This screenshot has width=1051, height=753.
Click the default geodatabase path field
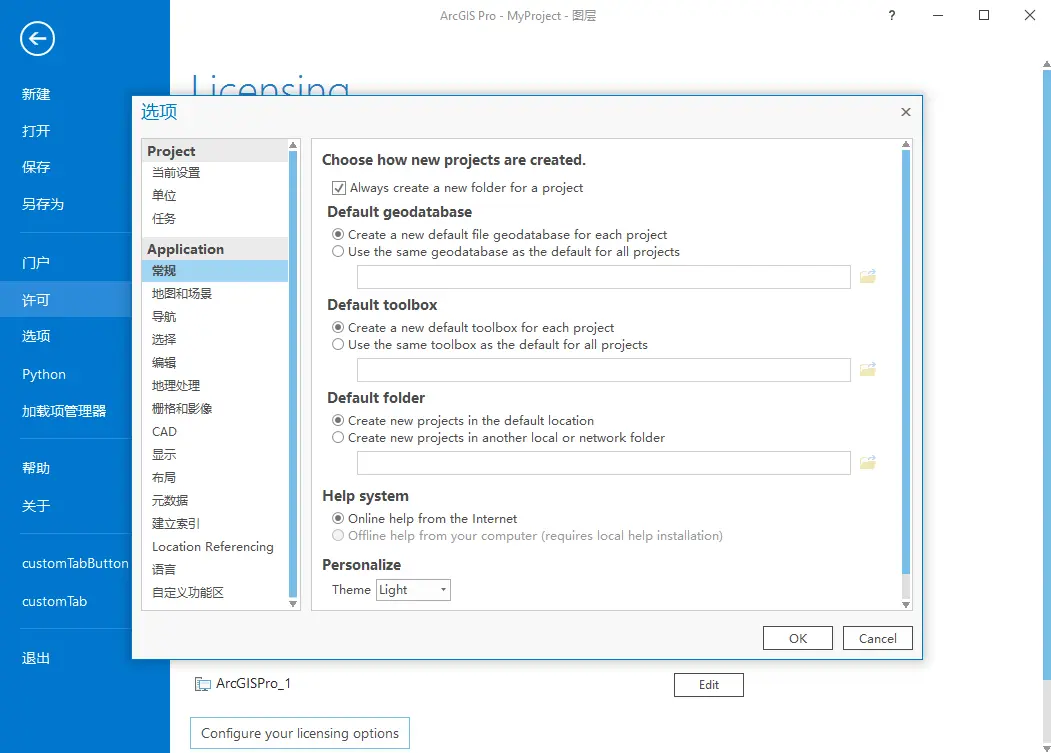[x=603, y=277]
